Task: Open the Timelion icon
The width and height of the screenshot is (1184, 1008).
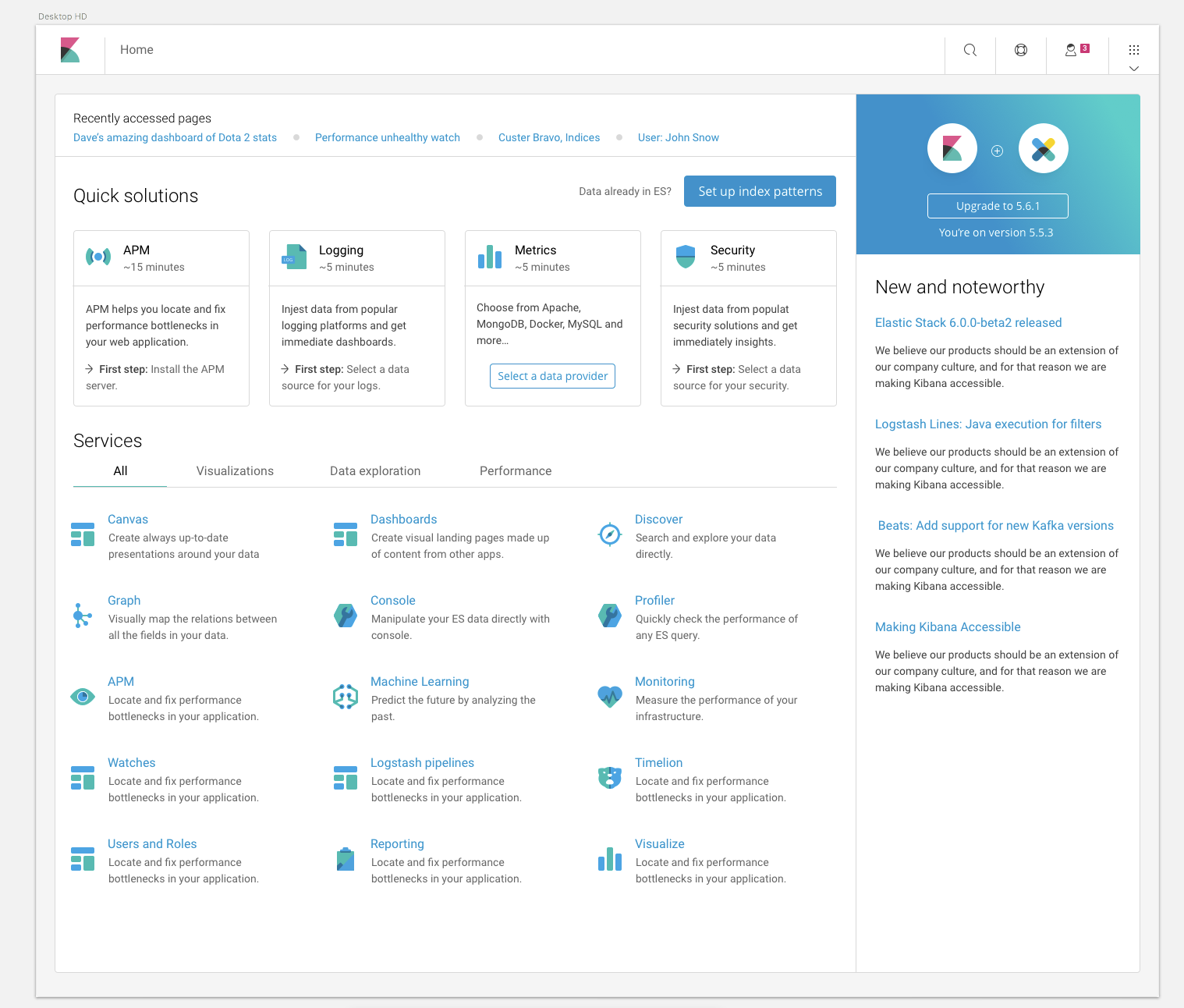Action: (x=609, y=777)
